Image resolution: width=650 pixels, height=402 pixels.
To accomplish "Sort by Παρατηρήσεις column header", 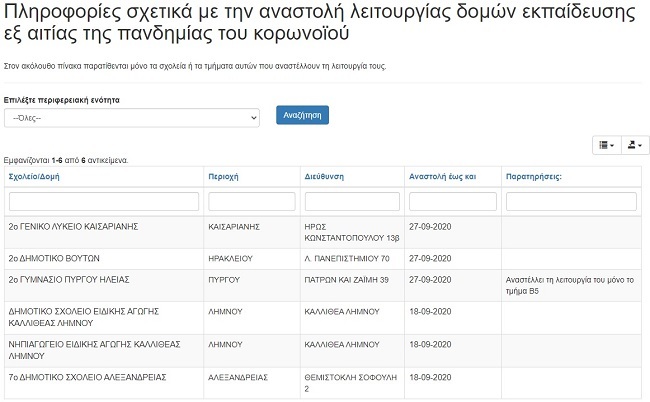I will click(x=533, y=176).
